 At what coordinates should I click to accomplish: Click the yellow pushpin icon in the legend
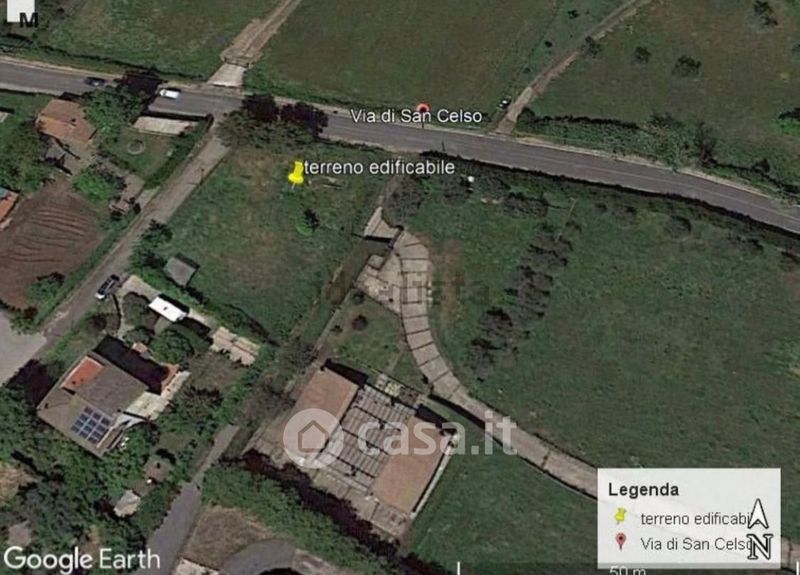[620, 516]
